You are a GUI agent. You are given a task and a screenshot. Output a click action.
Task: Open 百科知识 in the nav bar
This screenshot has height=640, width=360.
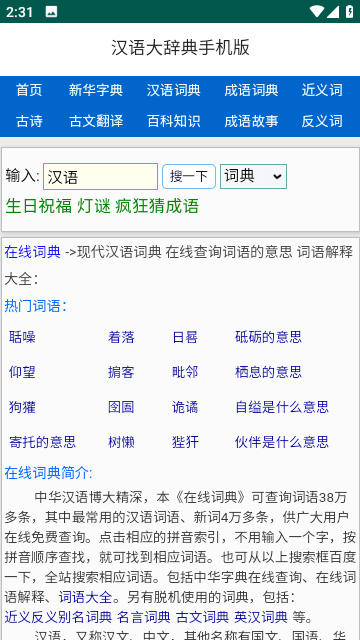pyautogui.click(x=173, y=121)
